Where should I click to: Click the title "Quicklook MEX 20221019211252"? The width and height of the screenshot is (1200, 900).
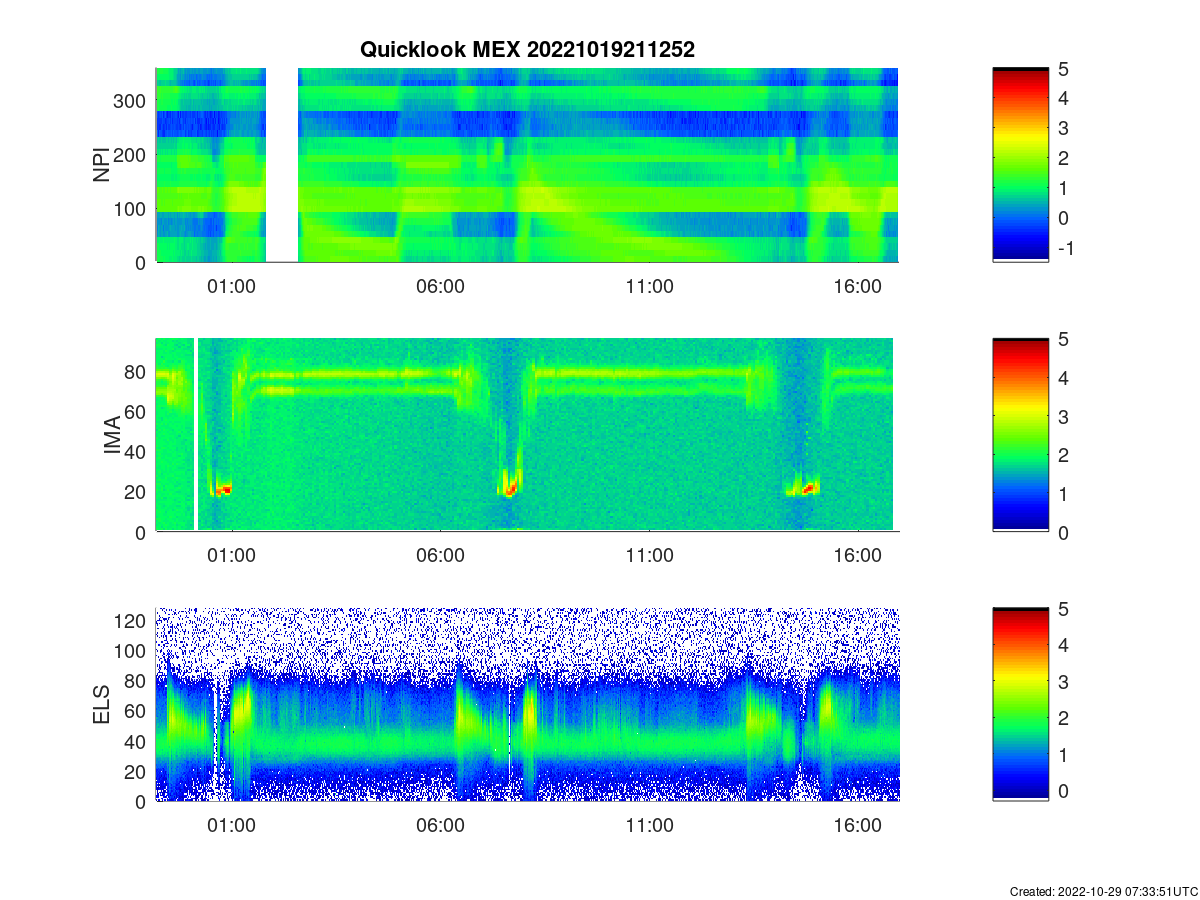[526, 49]
